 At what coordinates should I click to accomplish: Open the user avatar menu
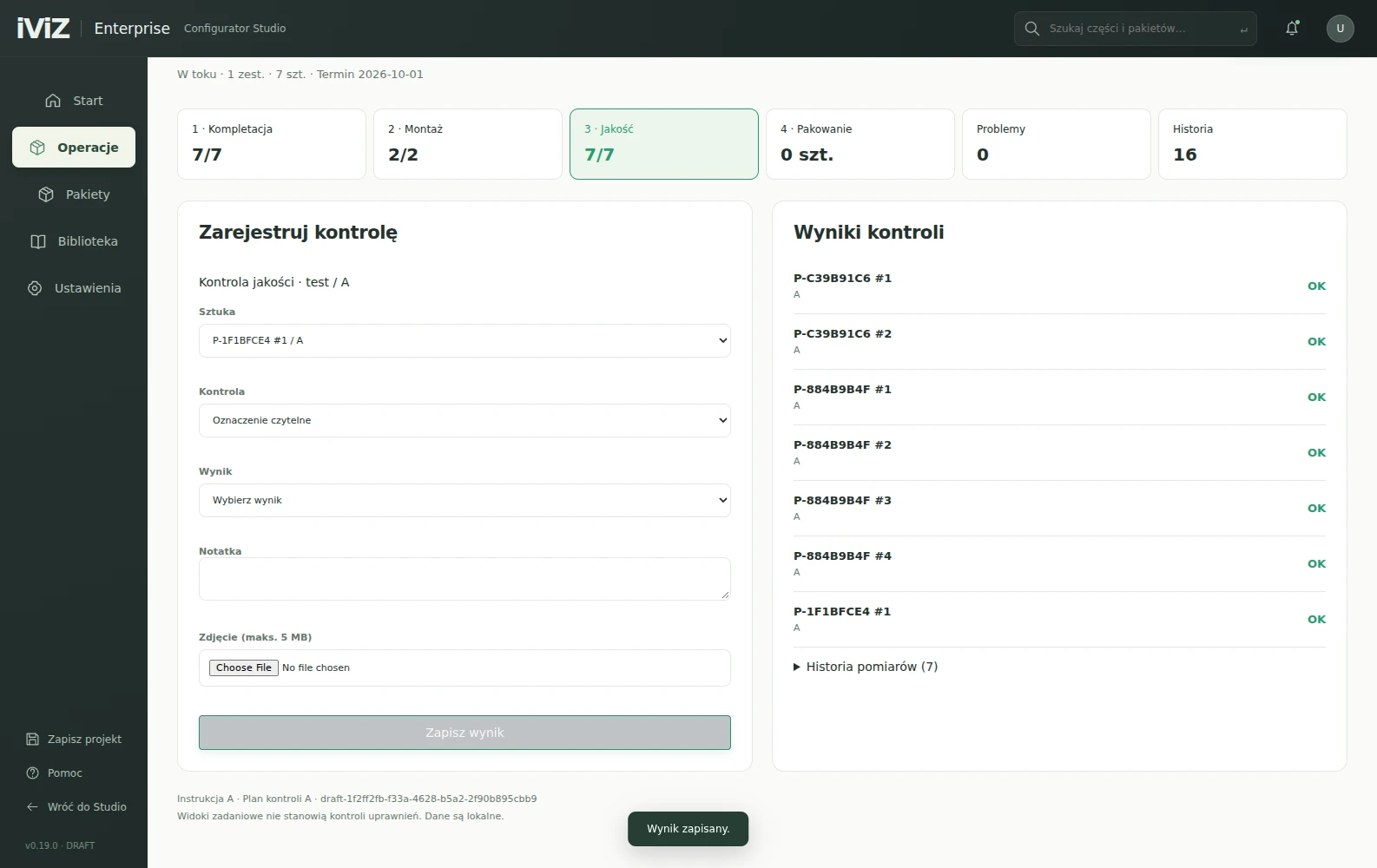pyautogui.click(x=1340, y=29)
